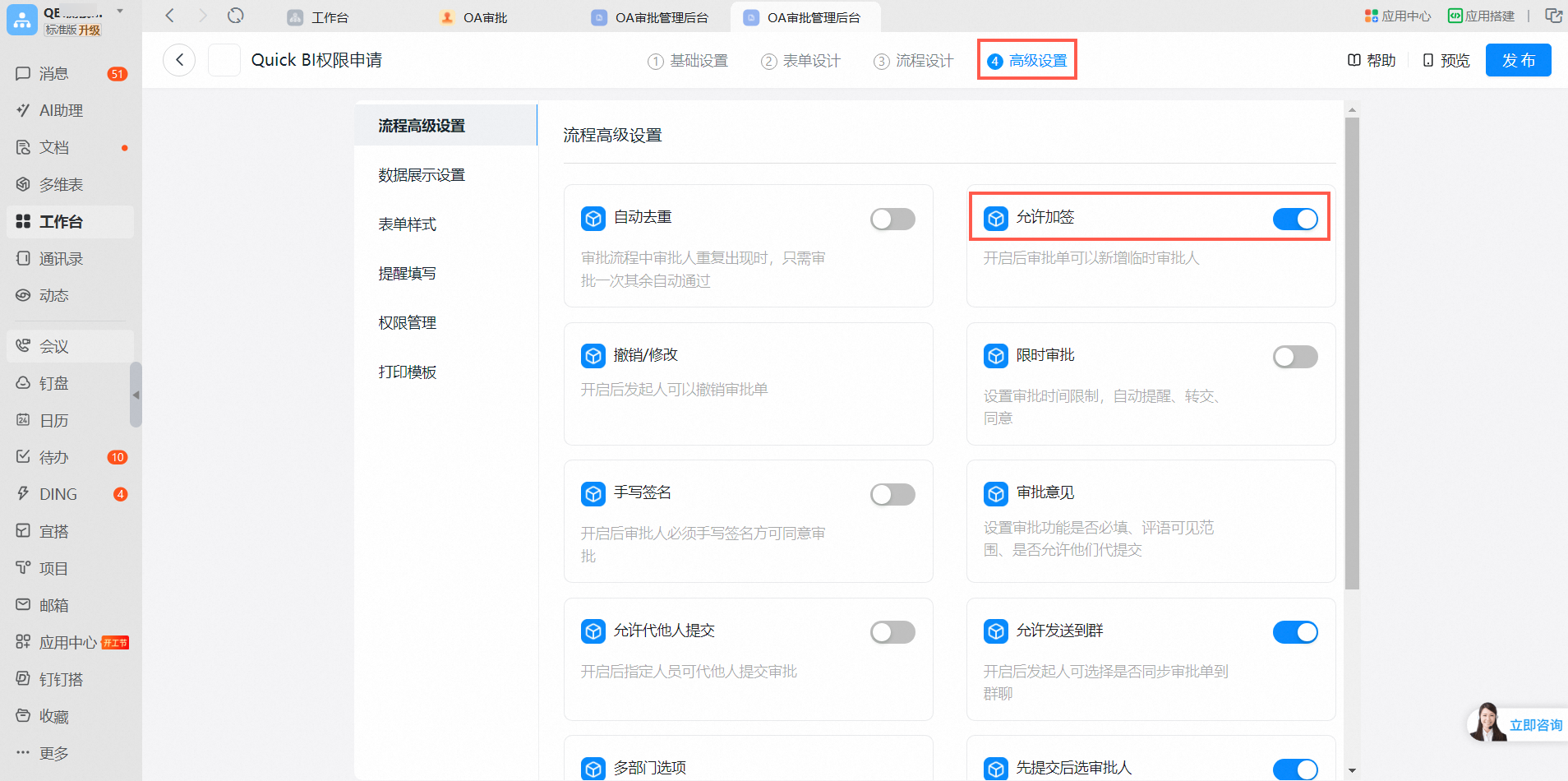The image size is (1568, 781).
Task: Go to step 1 基础设置
Action: (x=688, y=61)
